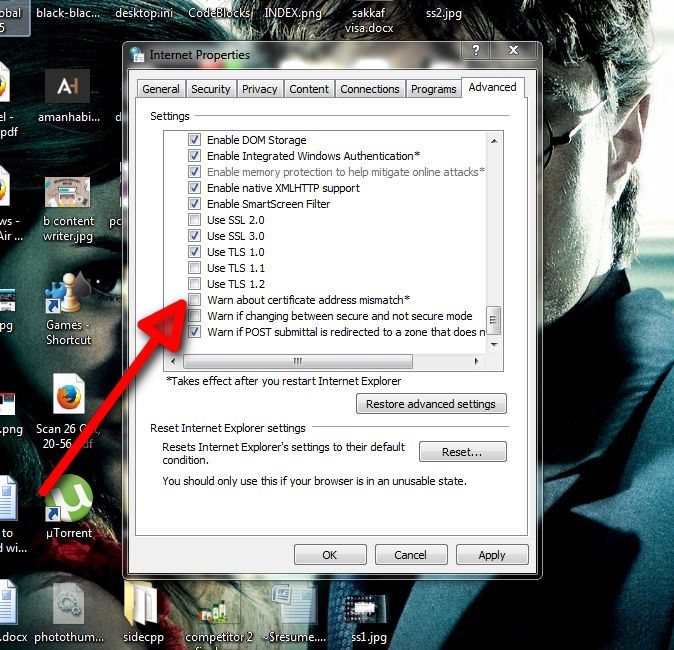Launch µTorrent from the desktop
The height and width of the screenshot is (650, 674).
coord(69,498)
